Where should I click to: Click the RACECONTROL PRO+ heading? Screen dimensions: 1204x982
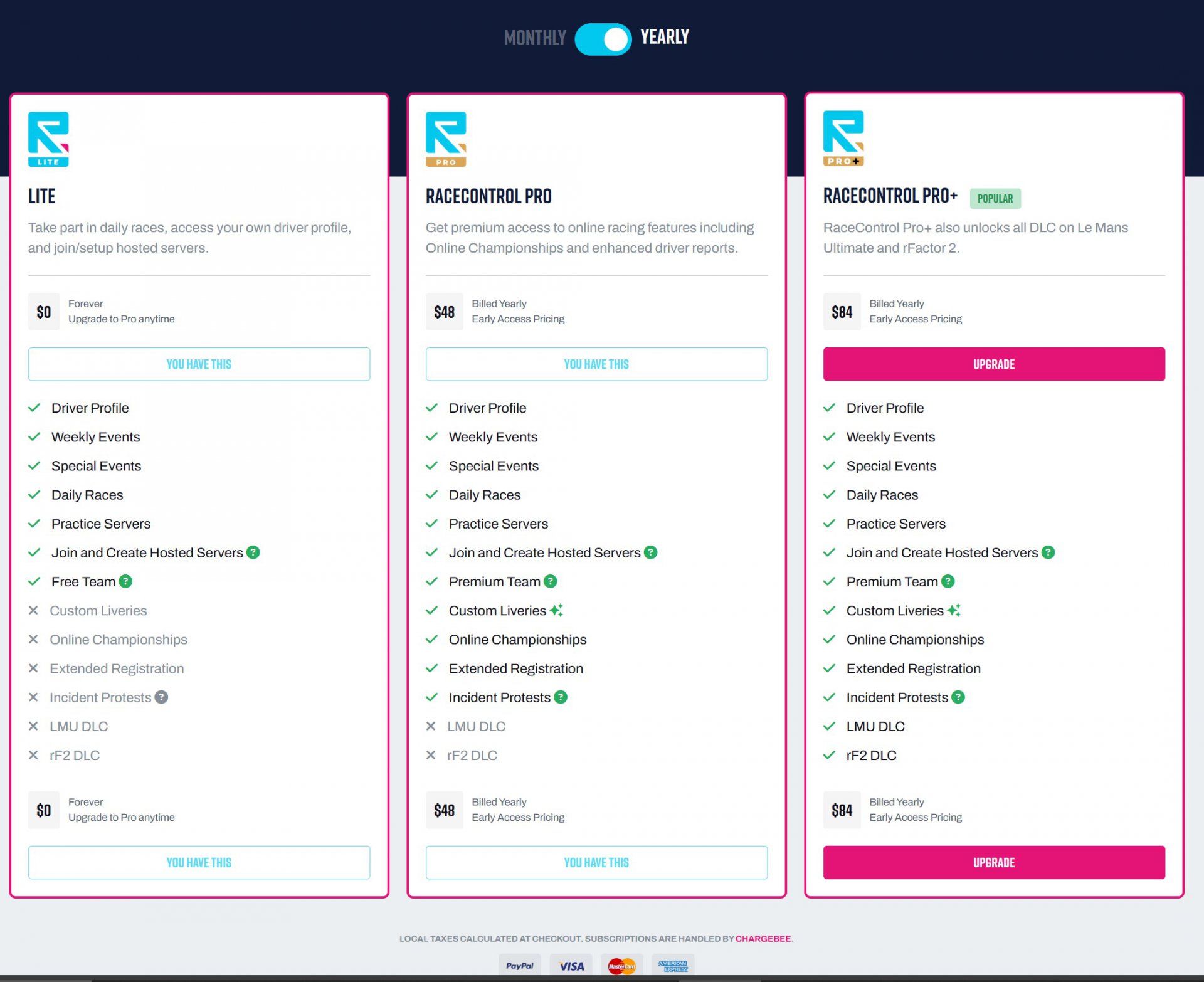coord(890,196)
